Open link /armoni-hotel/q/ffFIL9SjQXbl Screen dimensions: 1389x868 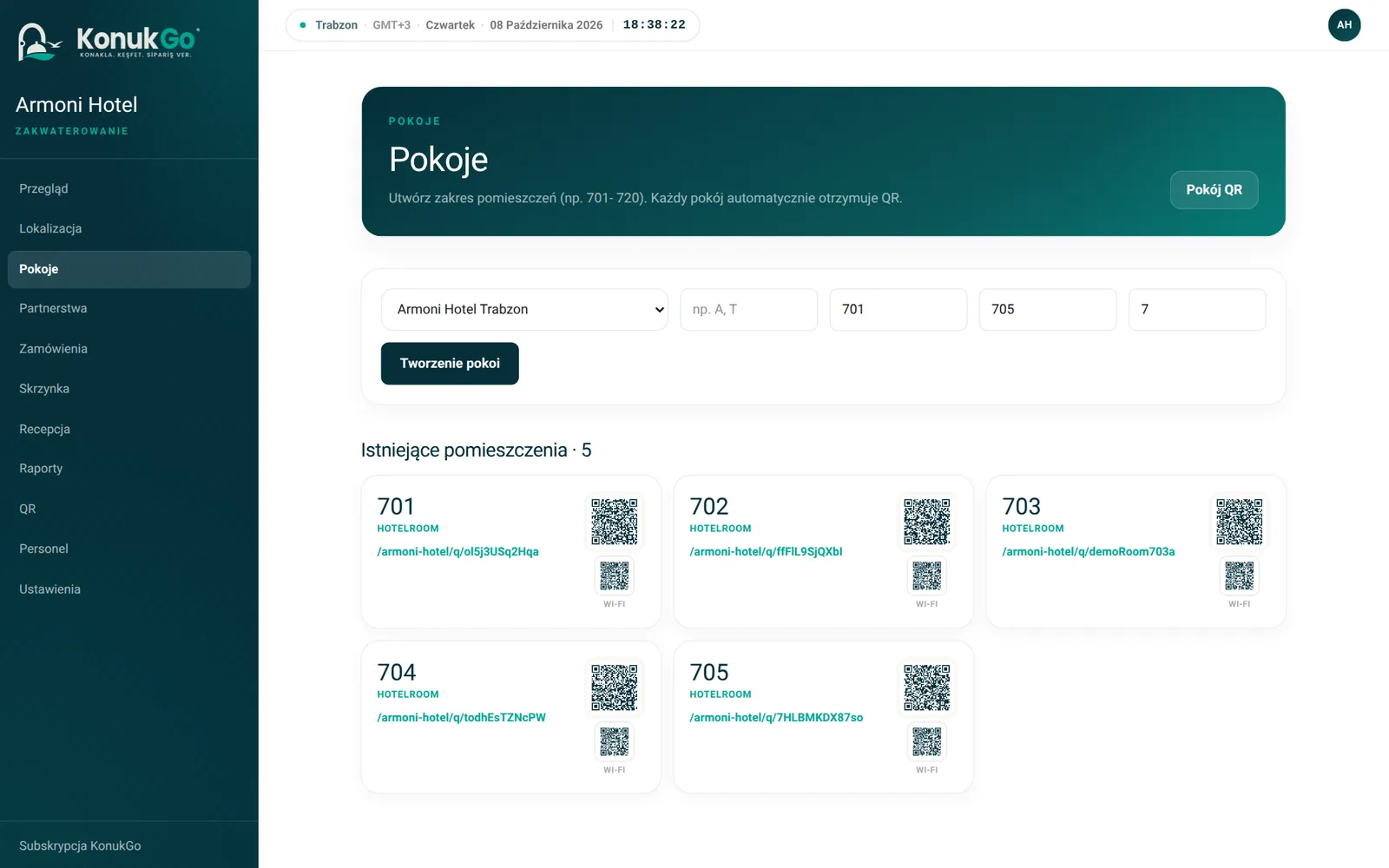[x=766, y=551]
